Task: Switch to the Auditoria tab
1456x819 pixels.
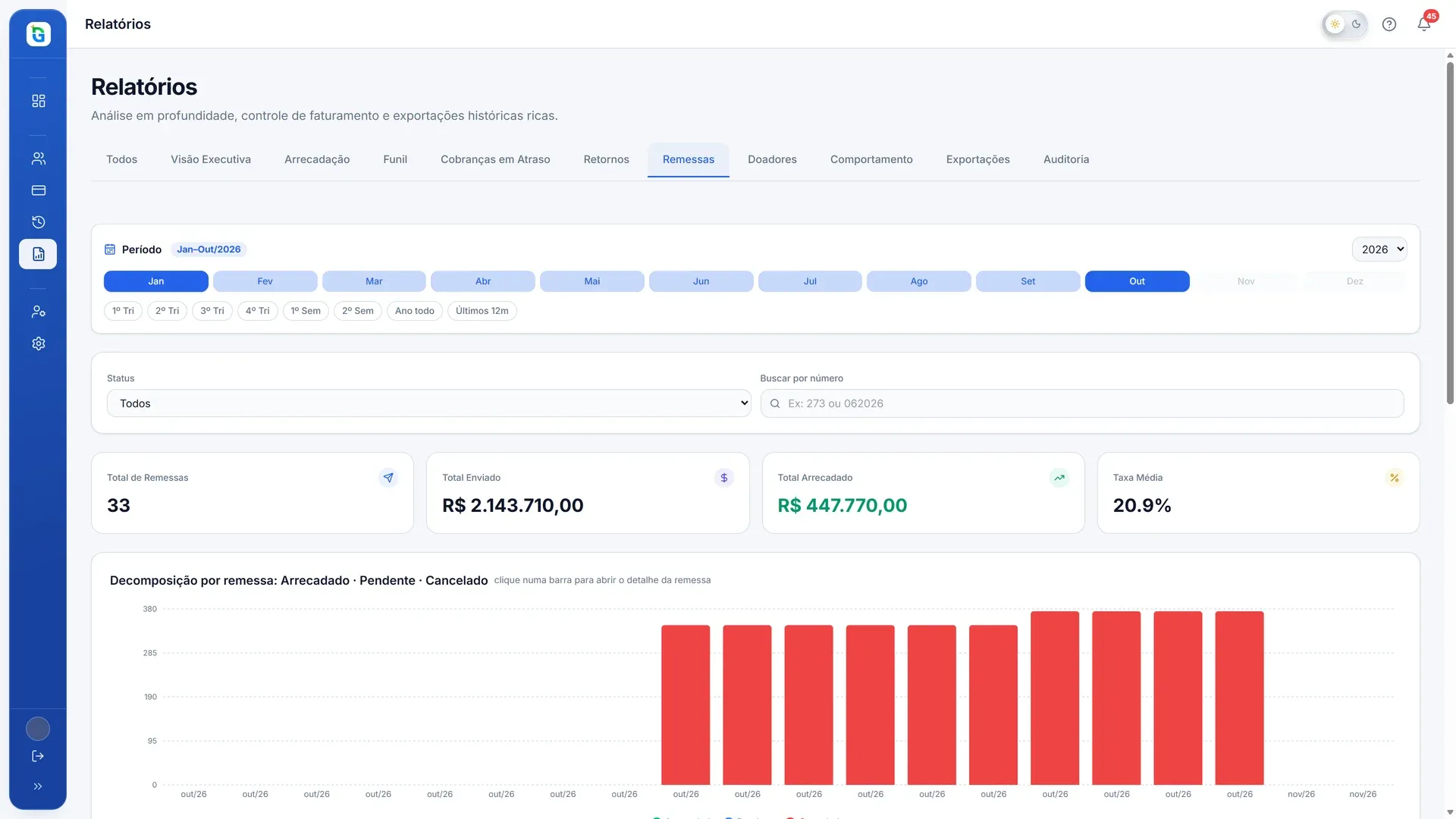Action: pos(1066,159)
